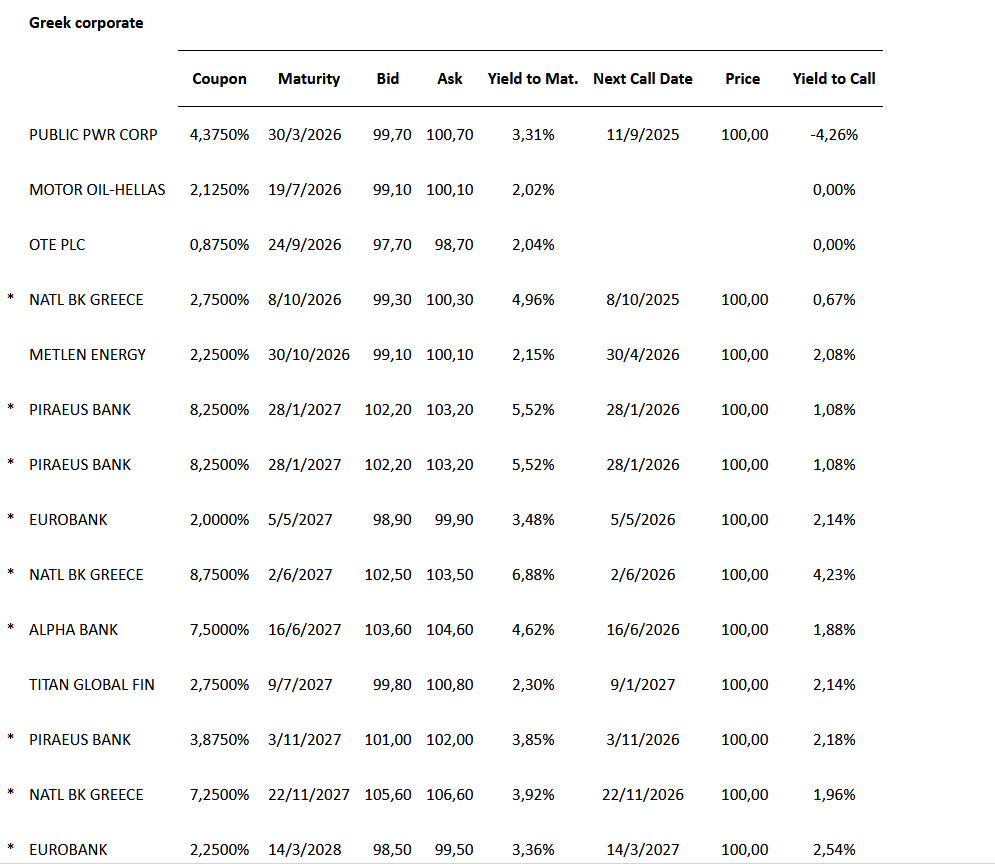Screen dimensions: 995x864
Task: Select the 24/9/2026 maturity date cell
Action: click(305, 245)
